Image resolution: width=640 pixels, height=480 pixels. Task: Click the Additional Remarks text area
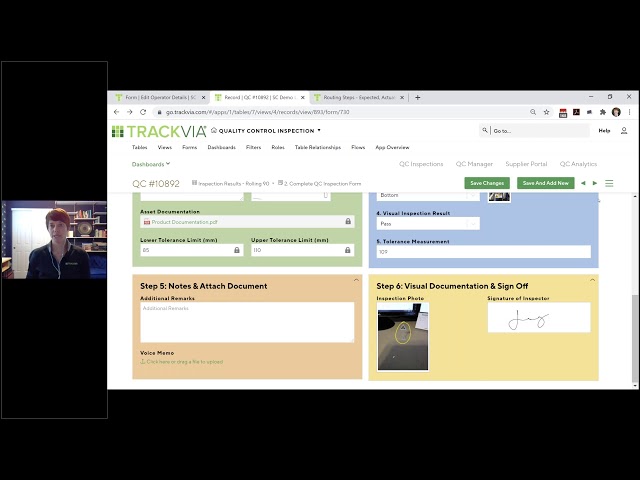click(x=247, y=322)
